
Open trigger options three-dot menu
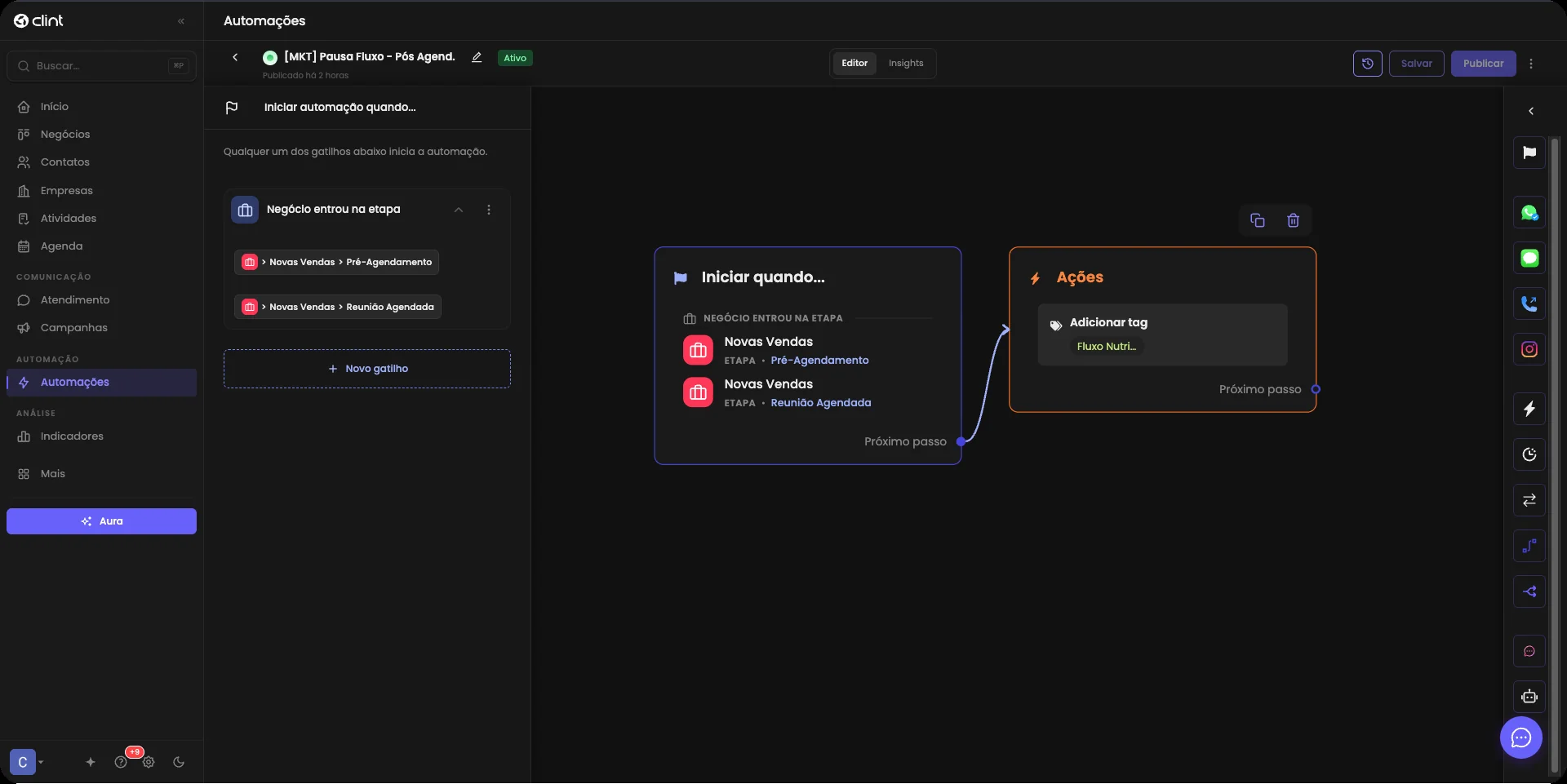pyautogui.click(x=489, y=210)
